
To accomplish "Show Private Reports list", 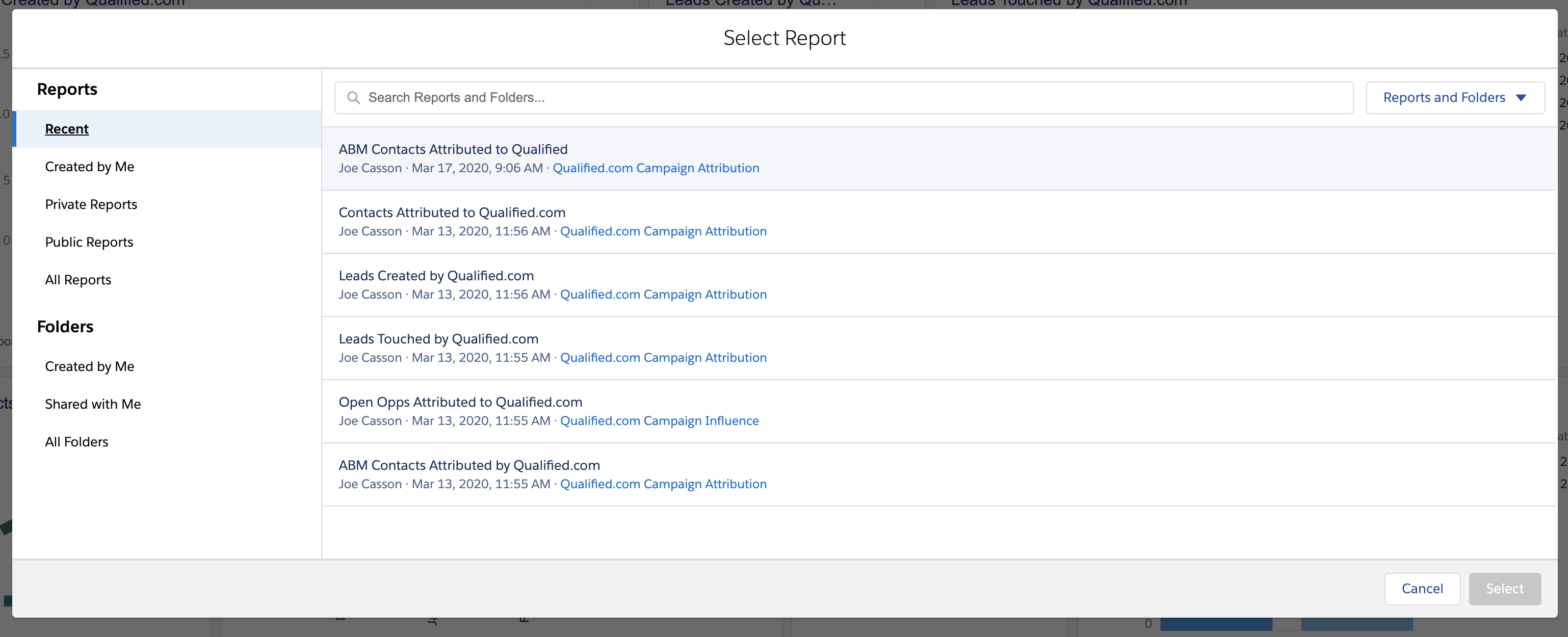I will tap(91, 204).
